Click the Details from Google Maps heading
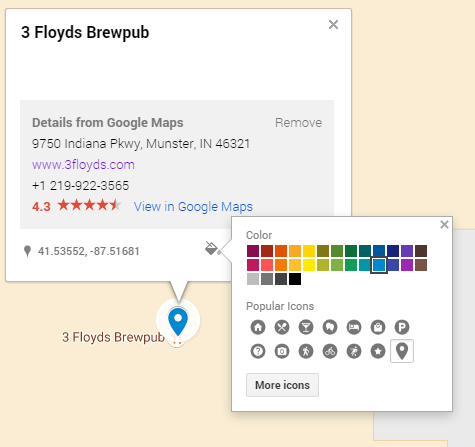475x447 pixels. 108,123
